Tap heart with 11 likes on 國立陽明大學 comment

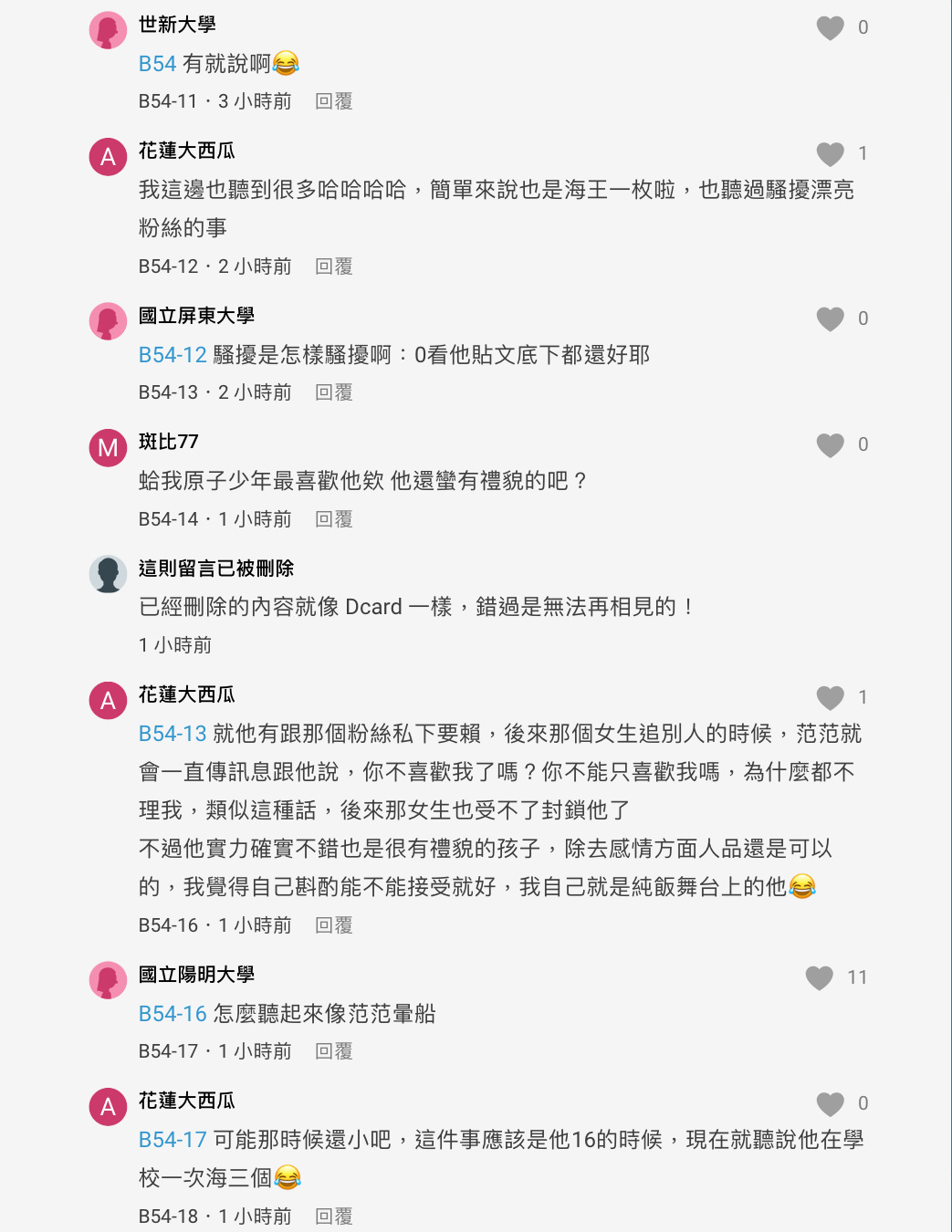[819, 978]
